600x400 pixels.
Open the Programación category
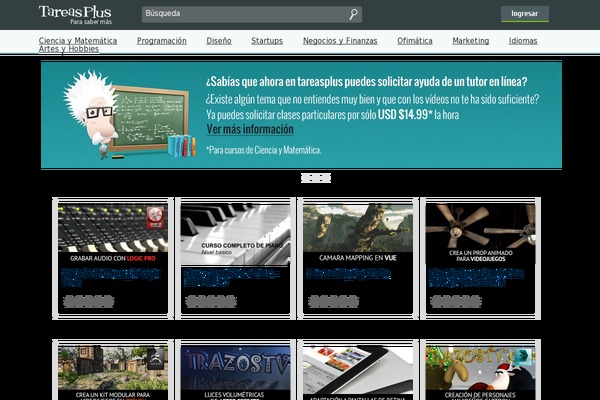coord(161,41)
